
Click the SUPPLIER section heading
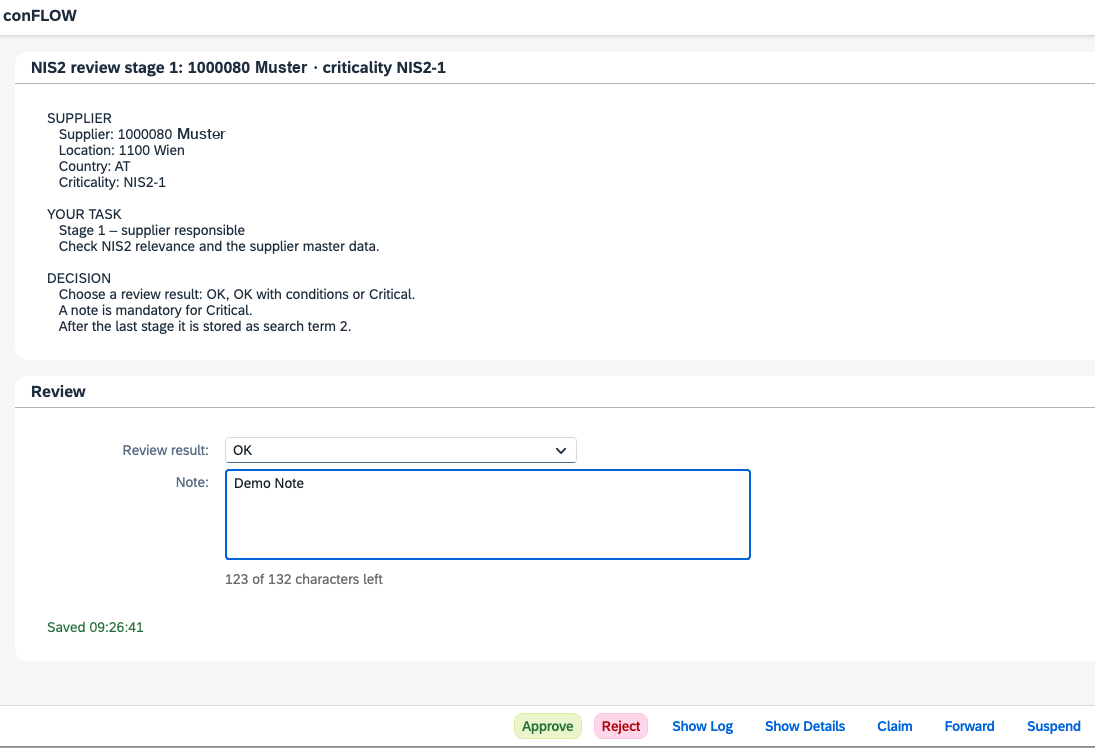[79, 118]
